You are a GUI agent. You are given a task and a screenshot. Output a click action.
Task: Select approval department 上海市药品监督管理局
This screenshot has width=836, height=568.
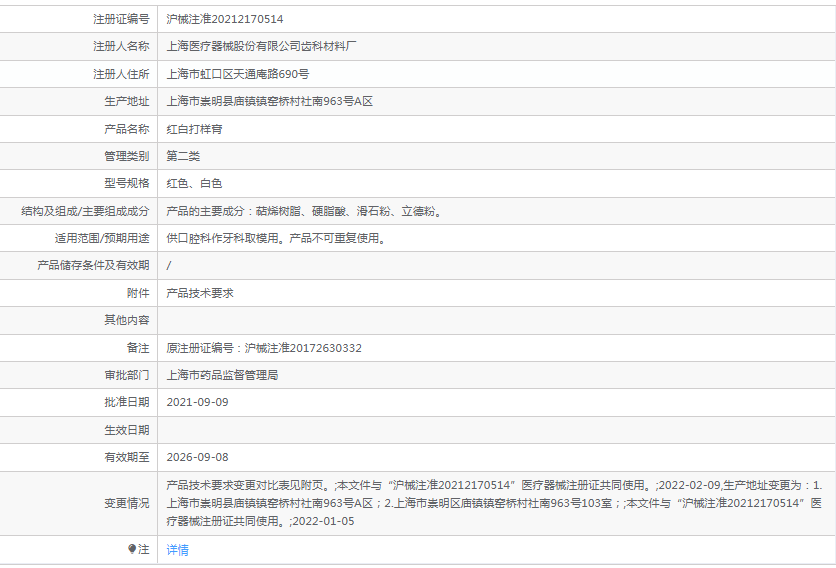222,375
